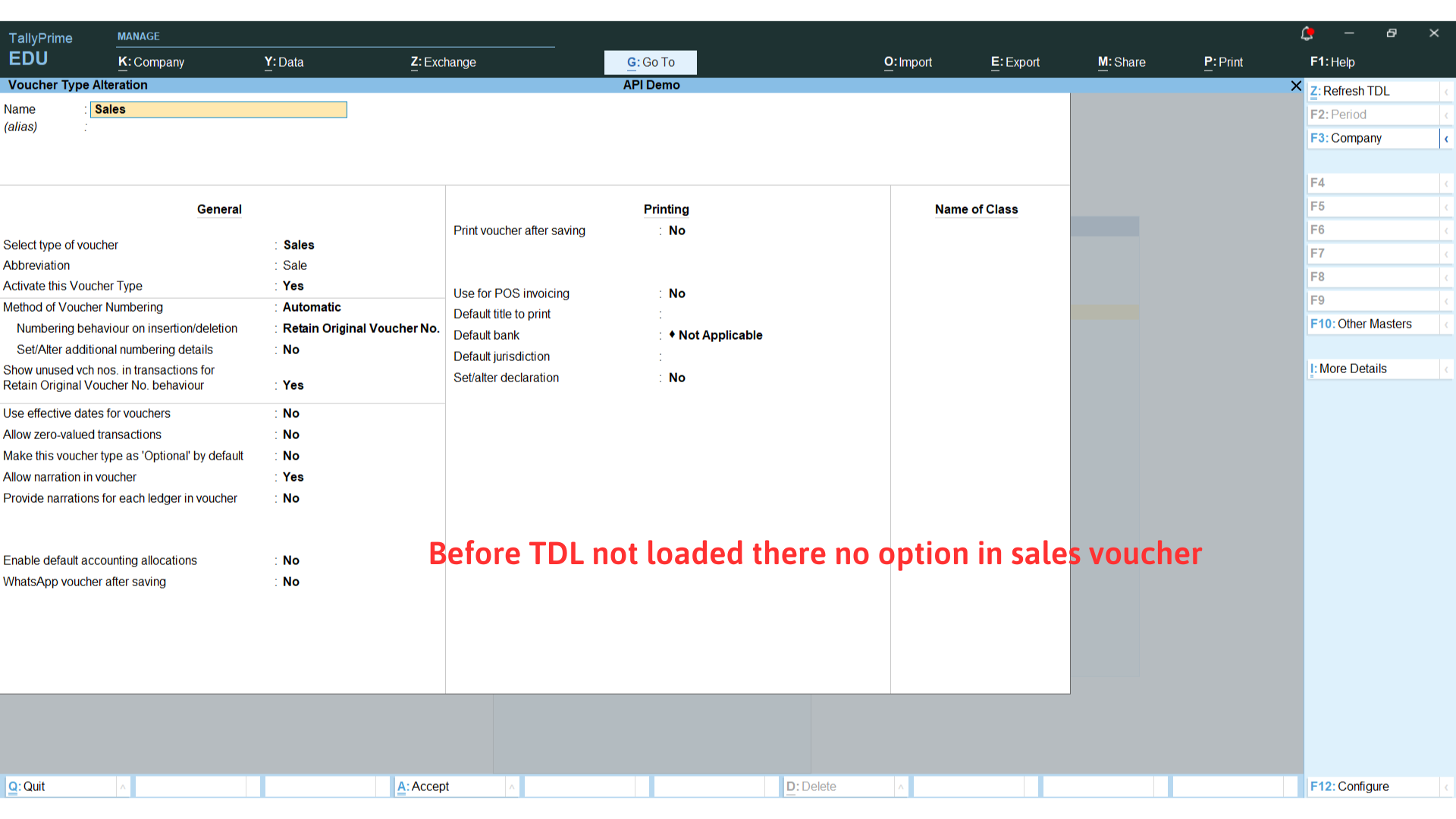Click the notification bell icon
Viewport: 1456px width, 819px height.
(x=1307, y=33)
